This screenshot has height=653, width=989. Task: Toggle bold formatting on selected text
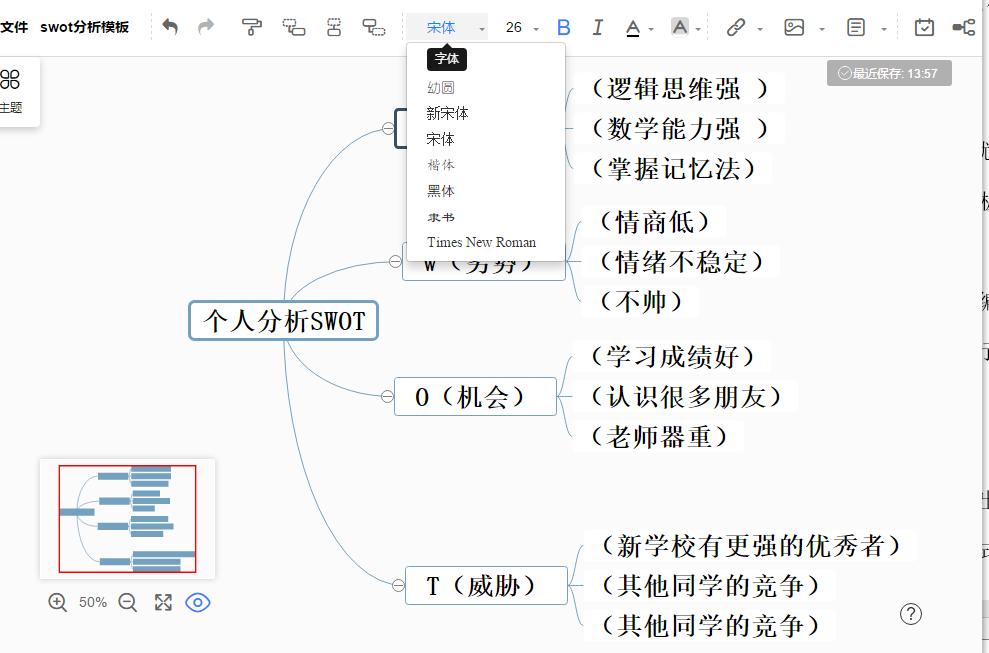pos(563,27)
